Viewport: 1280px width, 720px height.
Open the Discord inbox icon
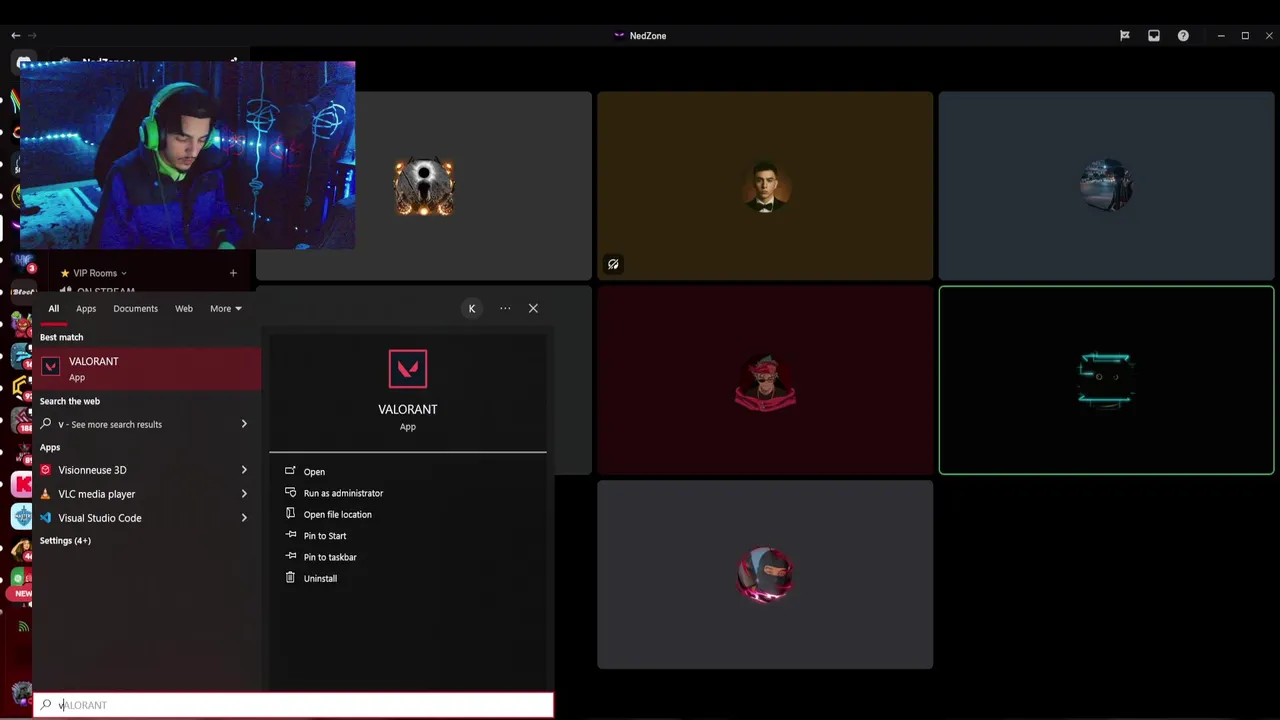point(1154,35)
